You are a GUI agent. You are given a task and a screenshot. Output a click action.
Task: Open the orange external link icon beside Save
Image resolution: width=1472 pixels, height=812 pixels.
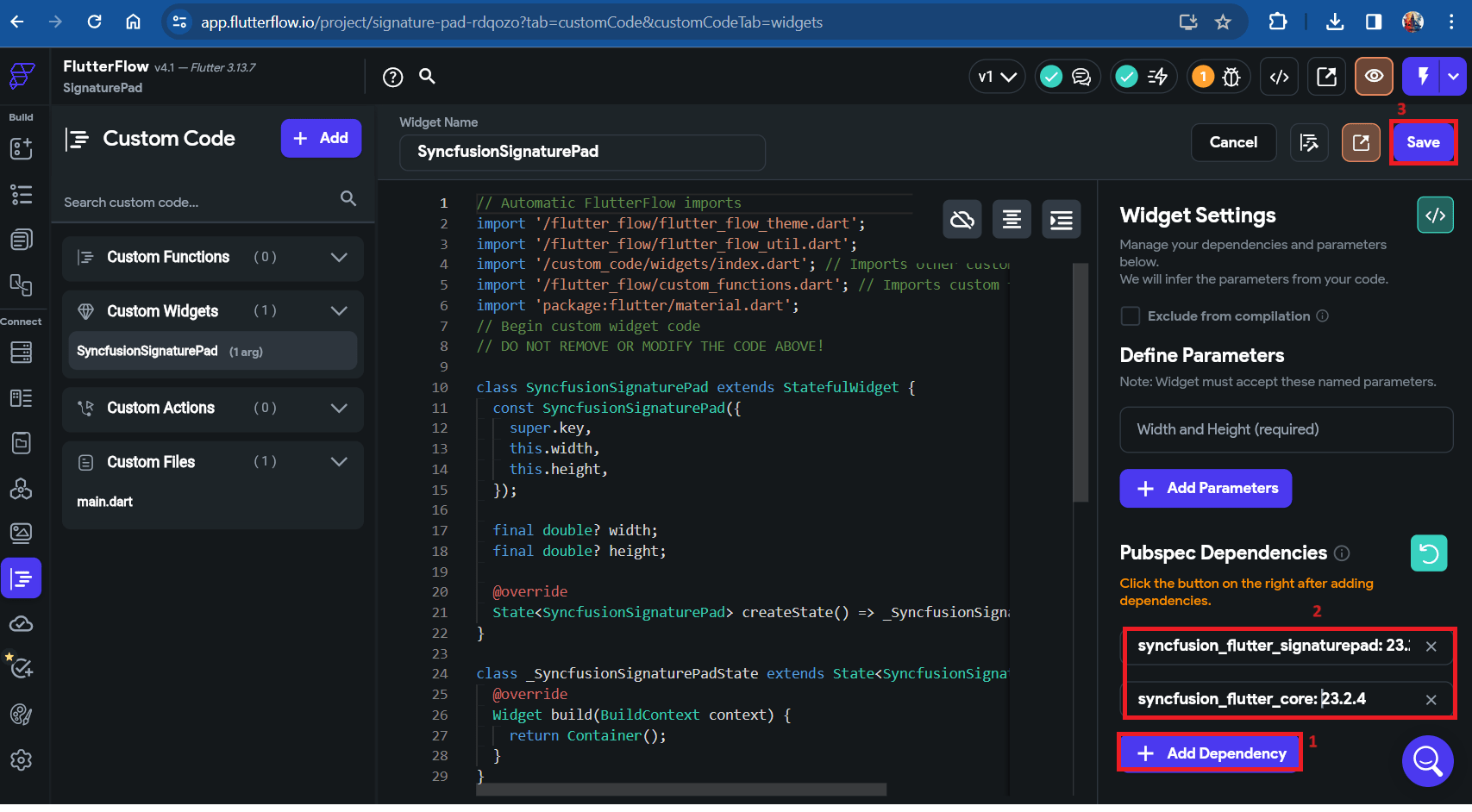point(1361,142)
